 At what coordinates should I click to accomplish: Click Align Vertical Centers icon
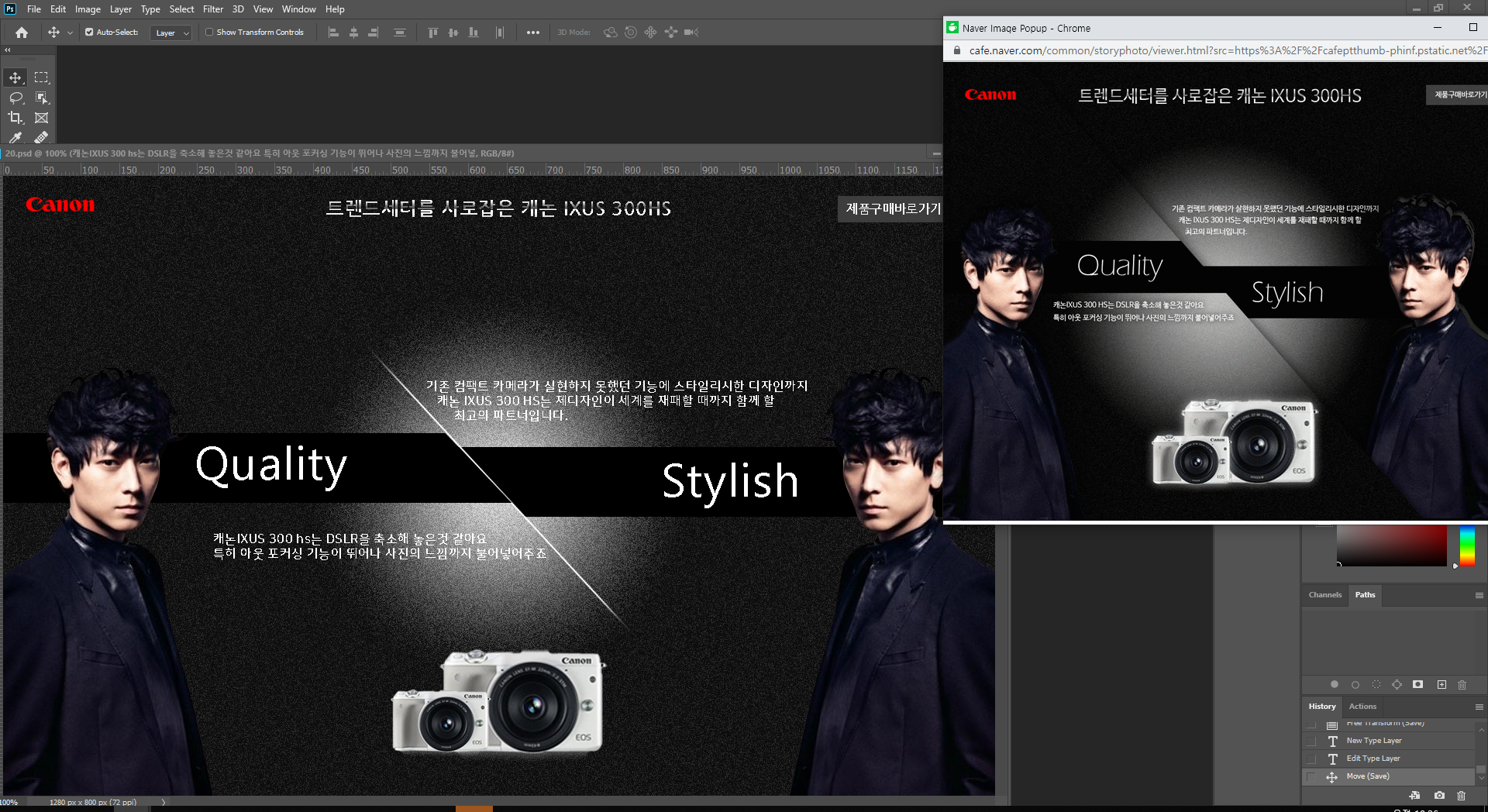(453, 33)
